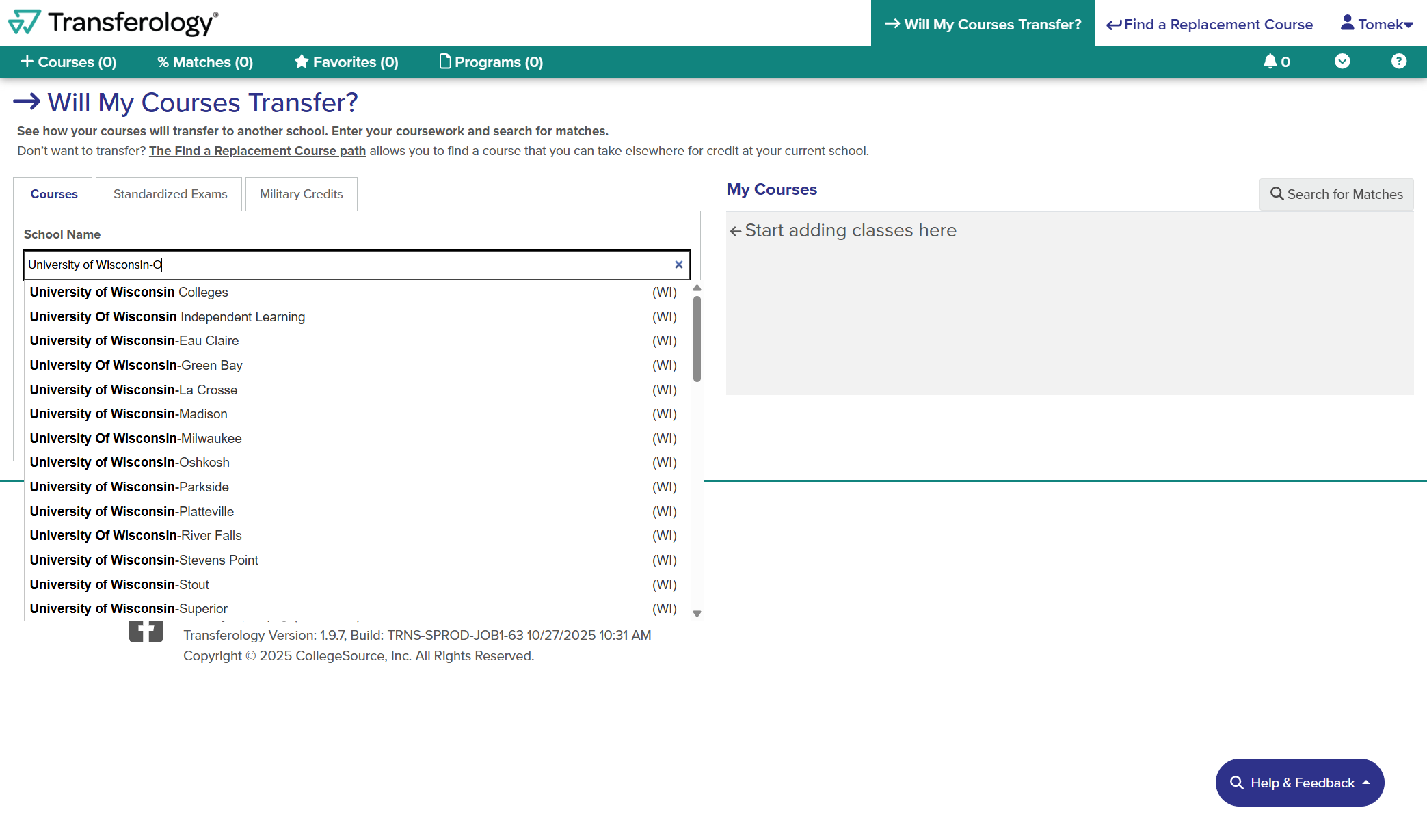Open the help question mark icon
This screenshot has width=1427, height=840.
tap(1399, 62)
